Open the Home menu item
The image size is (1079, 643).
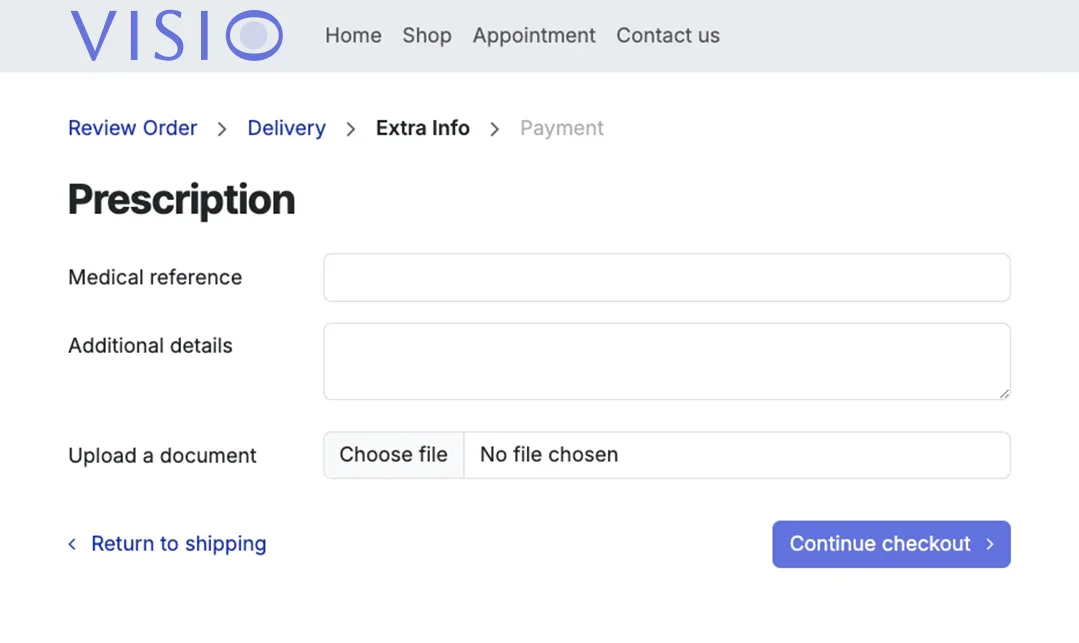pyautogui.click(x=353, y=36)
